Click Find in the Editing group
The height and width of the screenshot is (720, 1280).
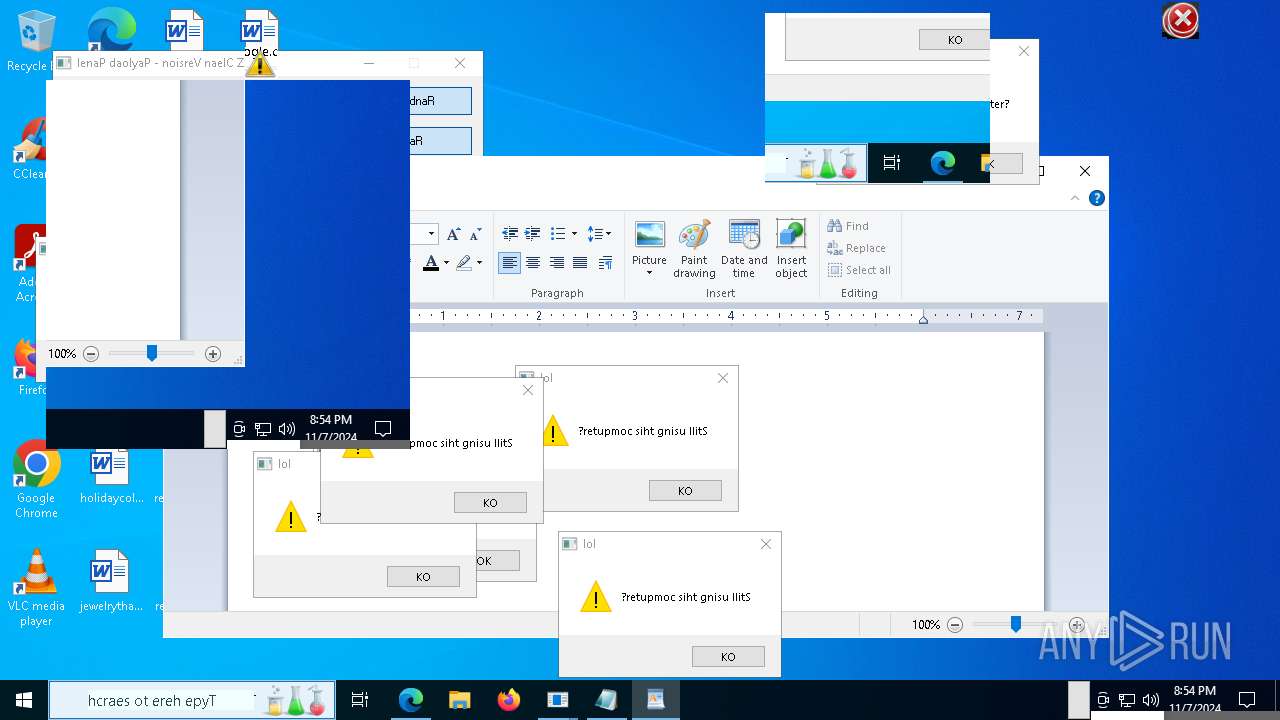click(x=848, y=226)
